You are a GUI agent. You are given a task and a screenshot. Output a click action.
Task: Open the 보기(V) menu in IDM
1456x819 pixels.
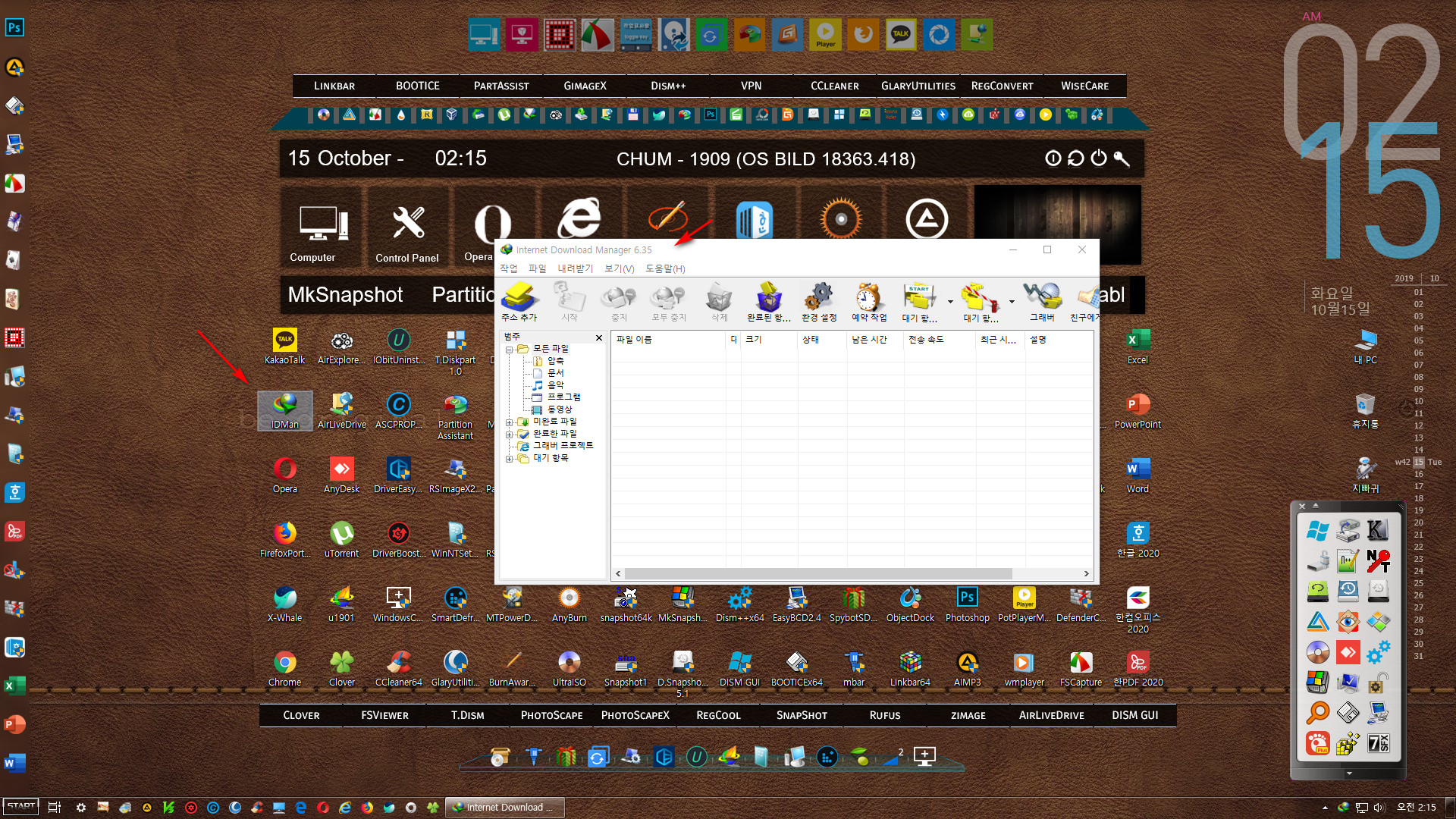click(619, 268)
